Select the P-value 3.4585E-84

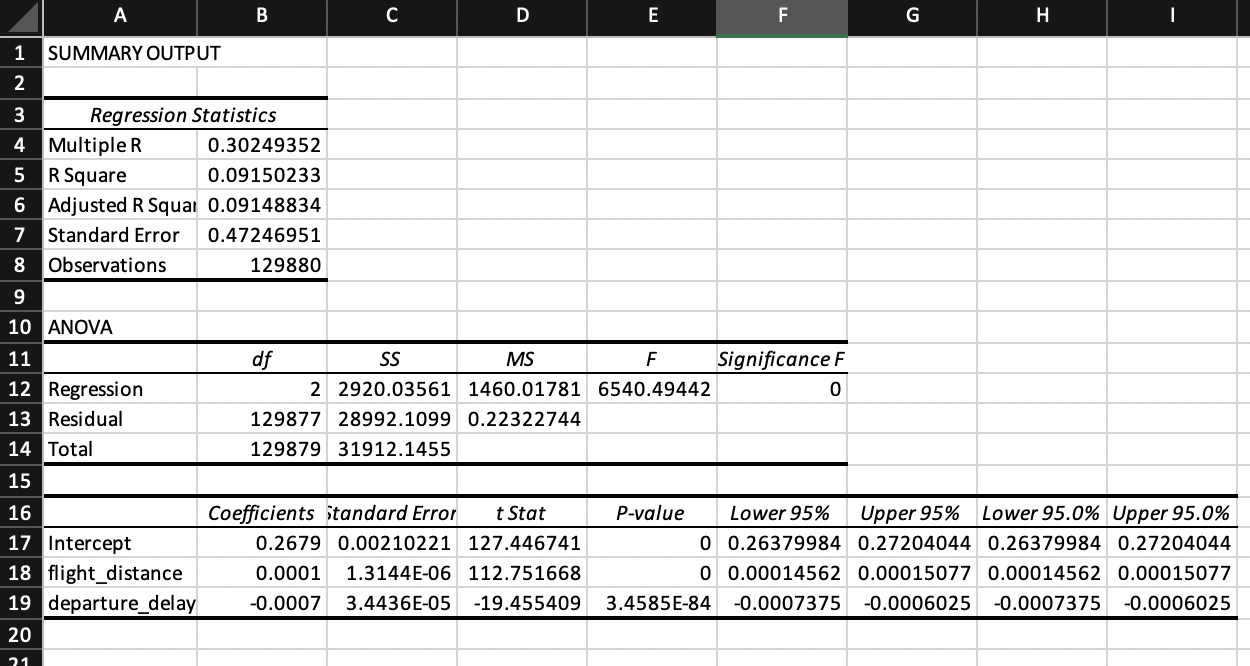point(652,603)
